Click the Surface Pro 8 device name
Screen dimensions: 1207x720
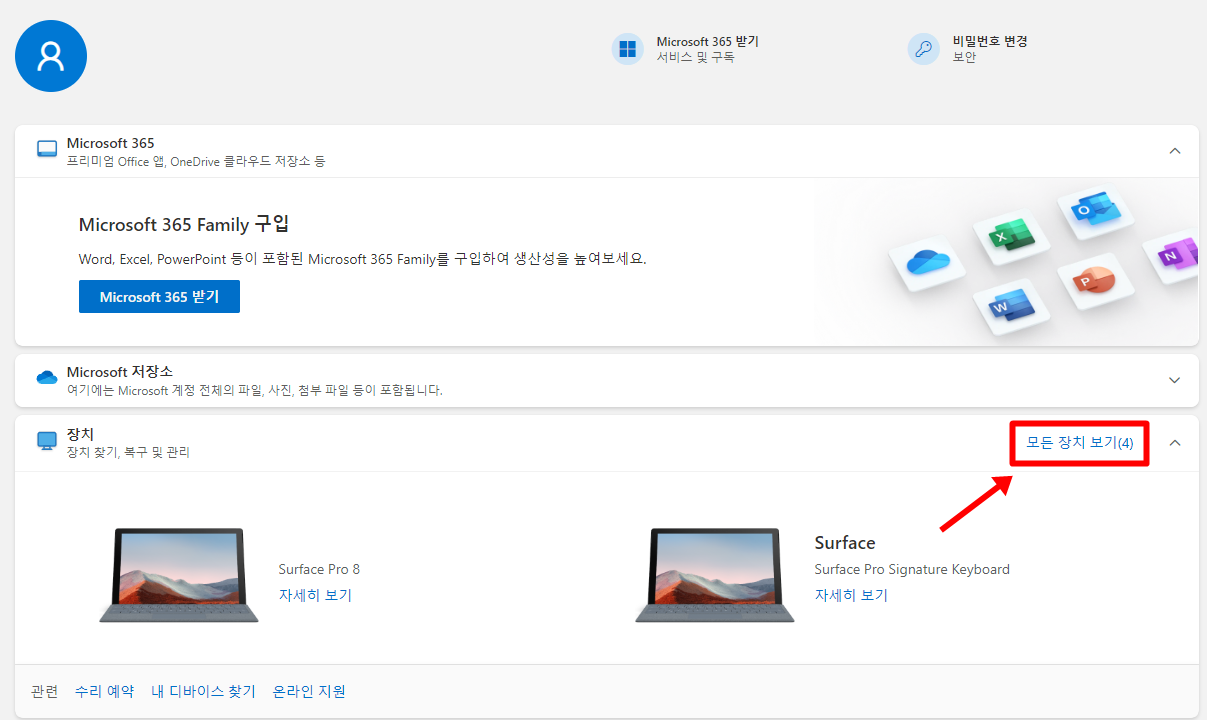click(319, 569)
